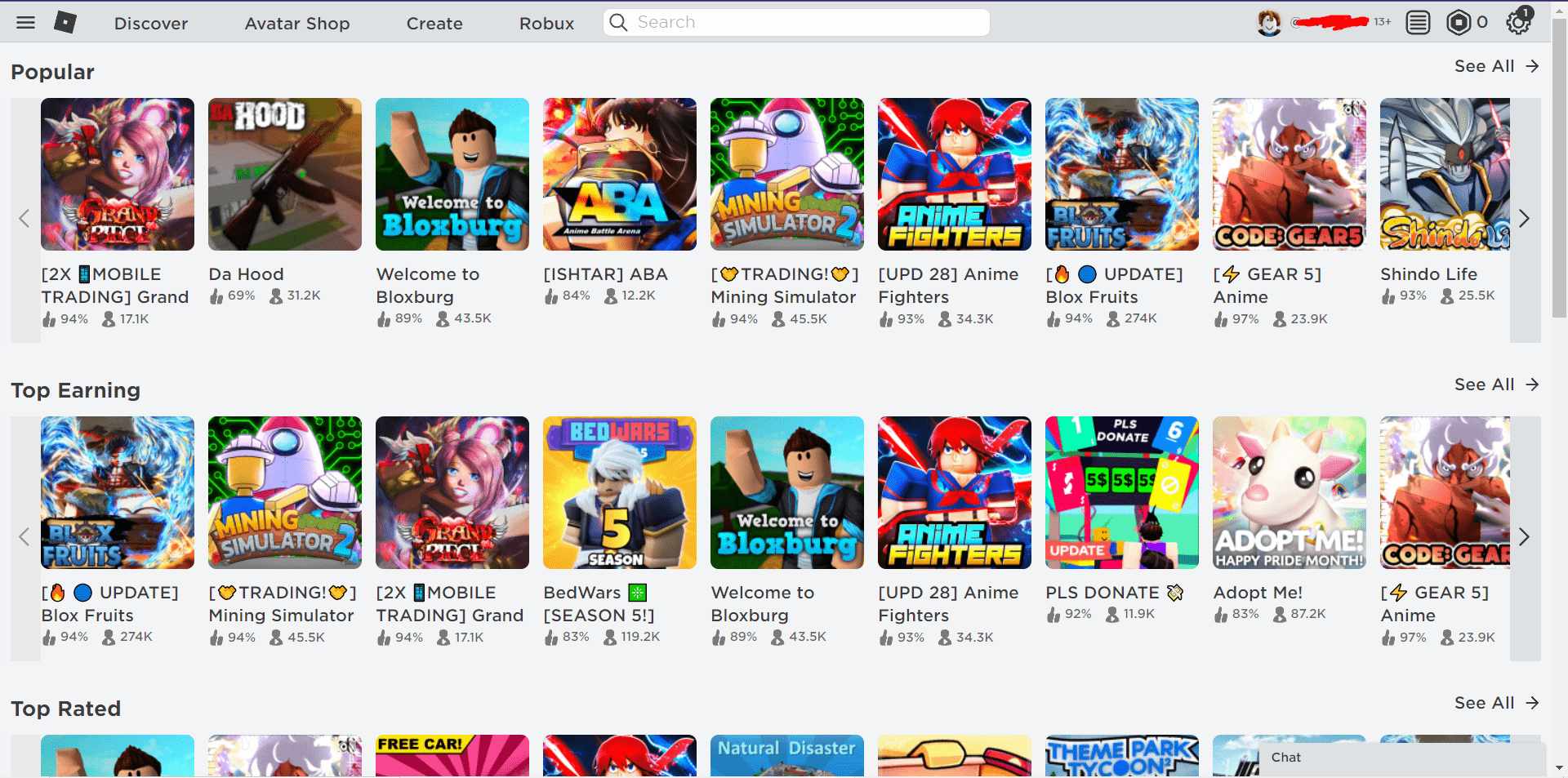Open the Da Hood game thumbnail

pyautogui.click(x=285, y=174)
